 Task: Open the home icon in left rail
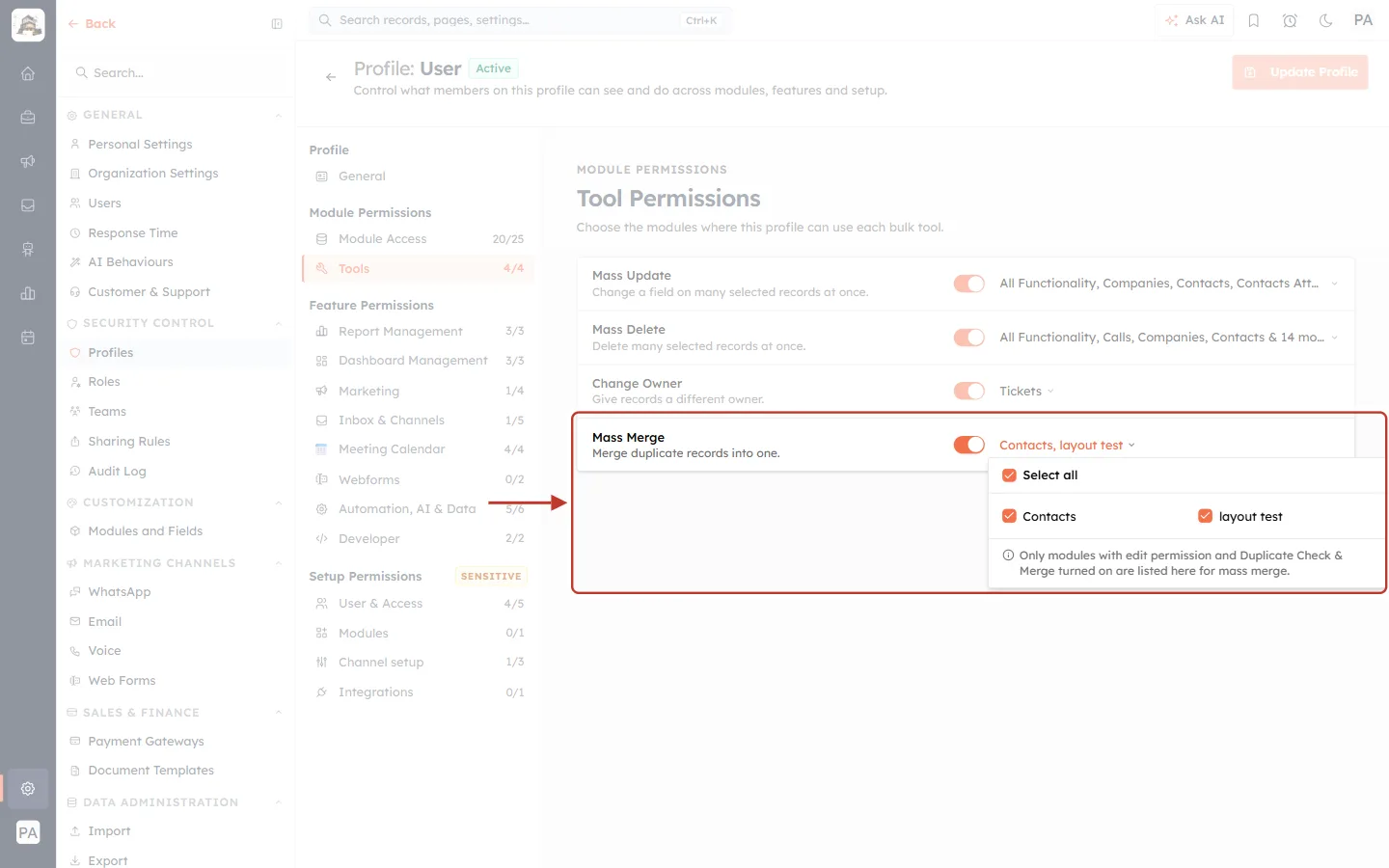click(28, 73)
